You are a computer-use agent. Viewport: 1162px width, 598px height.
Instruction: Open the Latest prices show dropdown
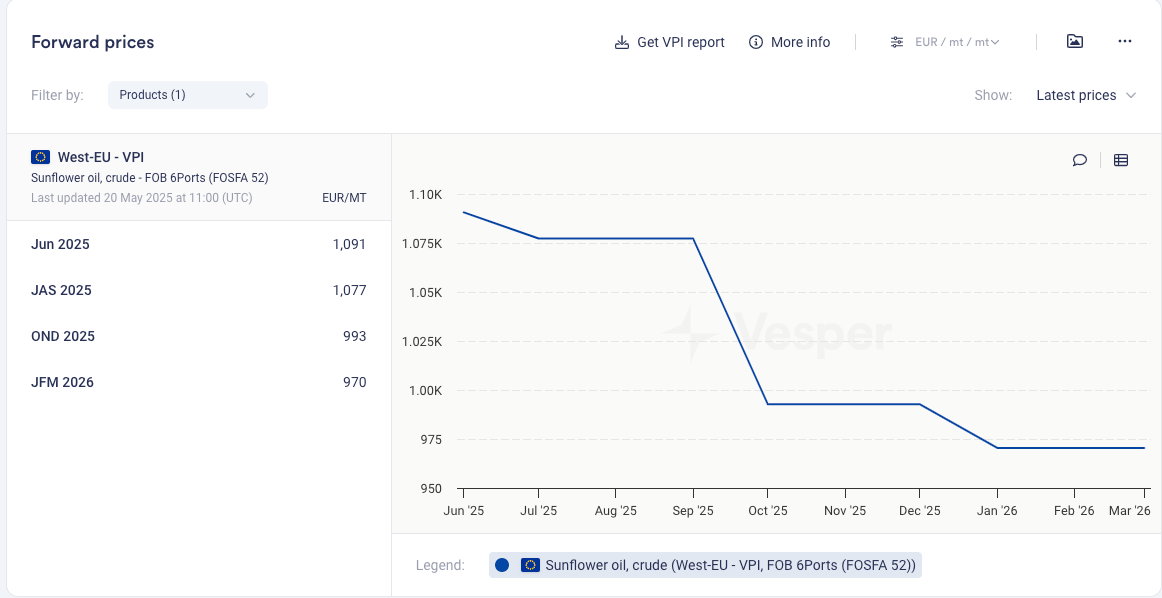coord(1086,95)
